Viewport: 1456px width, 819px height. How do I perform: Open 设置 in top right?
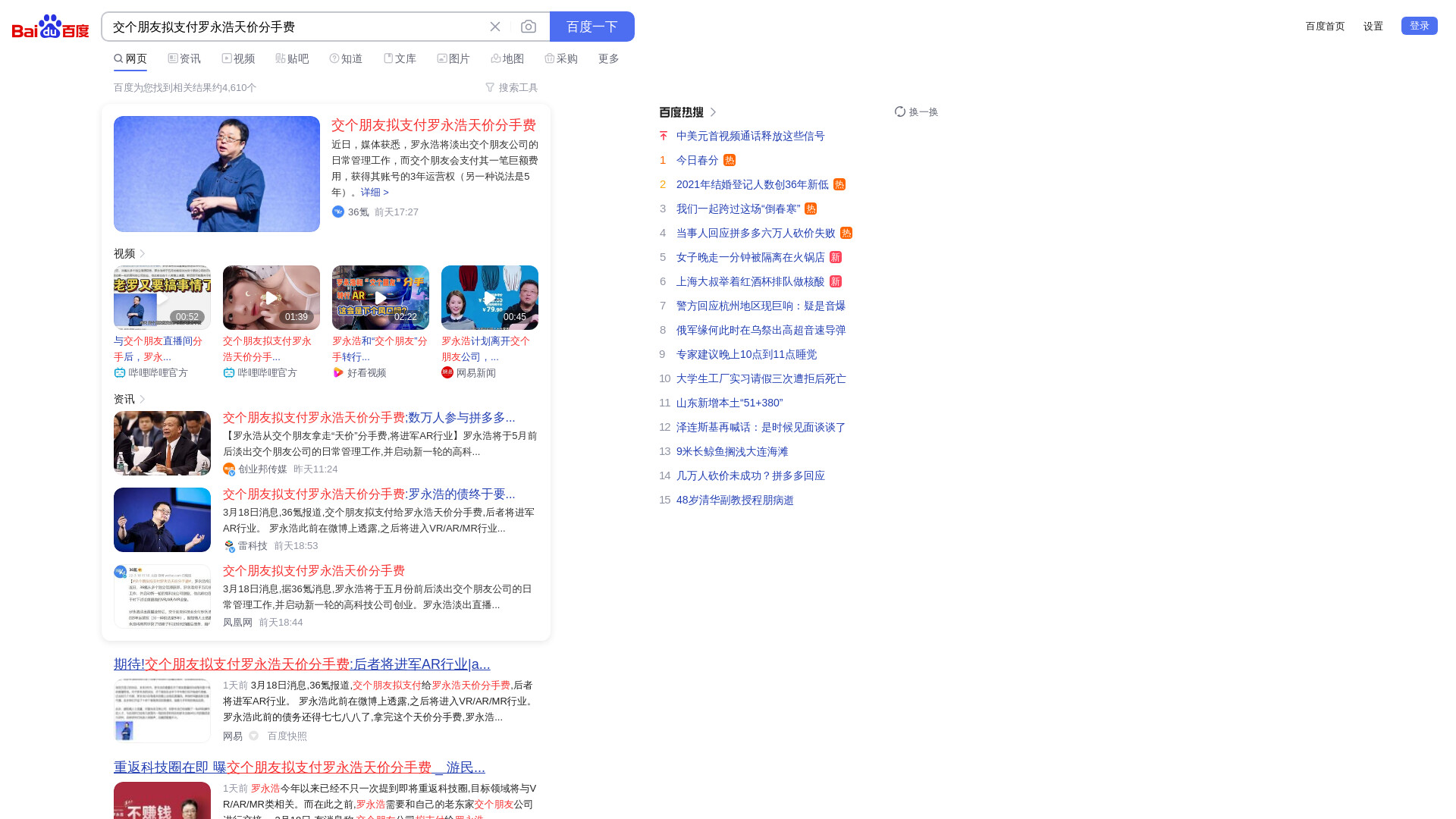[1373, 26]
